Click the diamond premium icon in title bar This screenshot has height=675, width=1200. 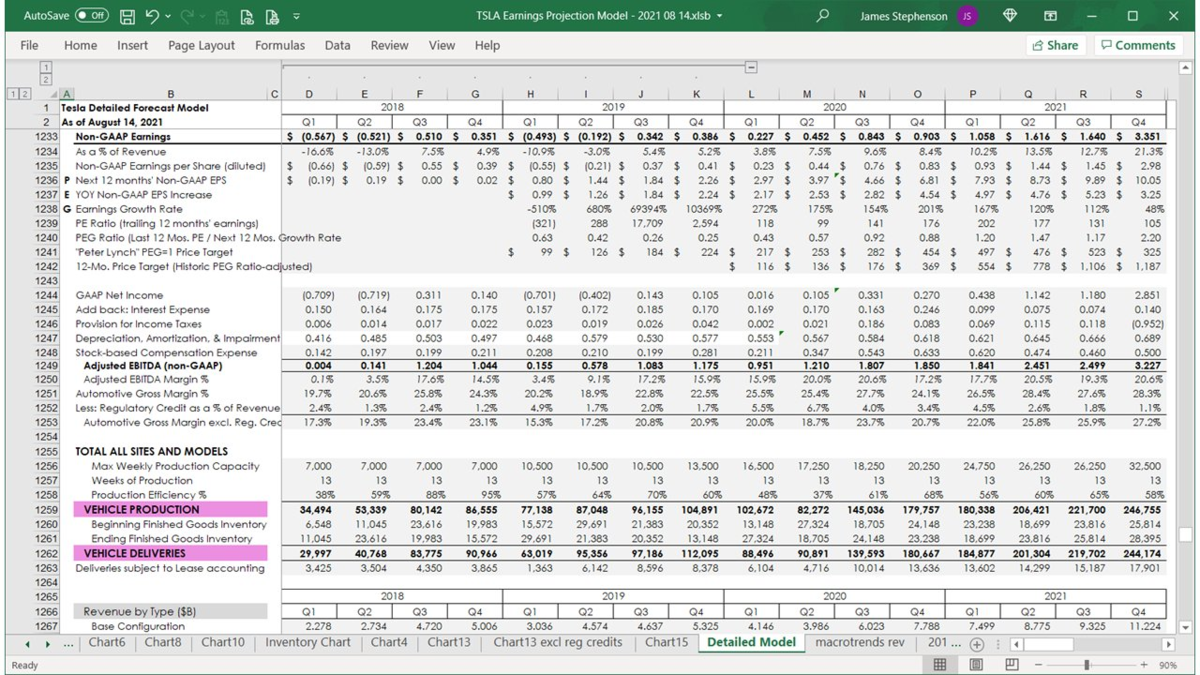point(1010,16)
